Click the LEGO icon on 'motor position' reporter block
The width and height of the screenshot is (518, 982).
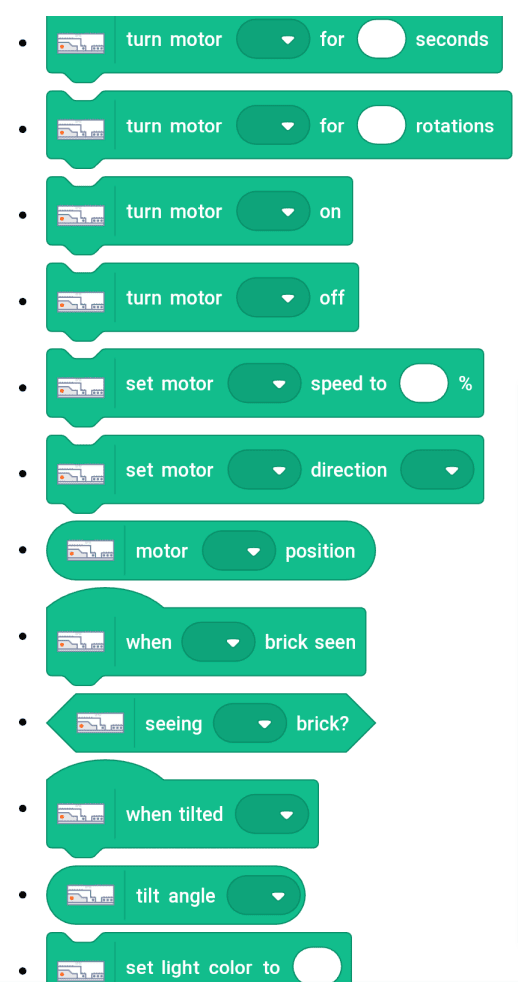(91, 550)
